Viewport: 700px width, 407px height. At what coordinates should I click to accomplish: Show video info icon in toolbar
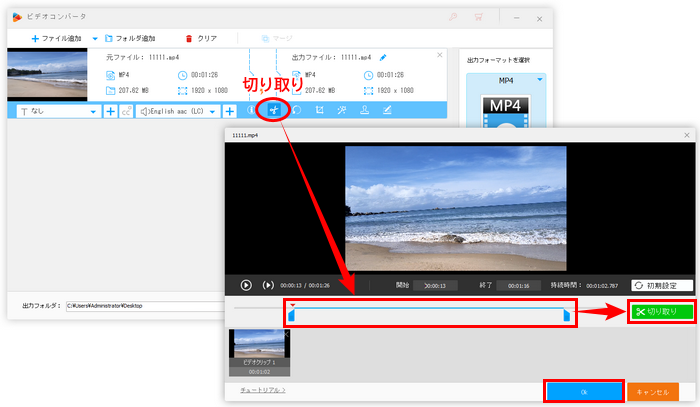(x=251, y=110)
